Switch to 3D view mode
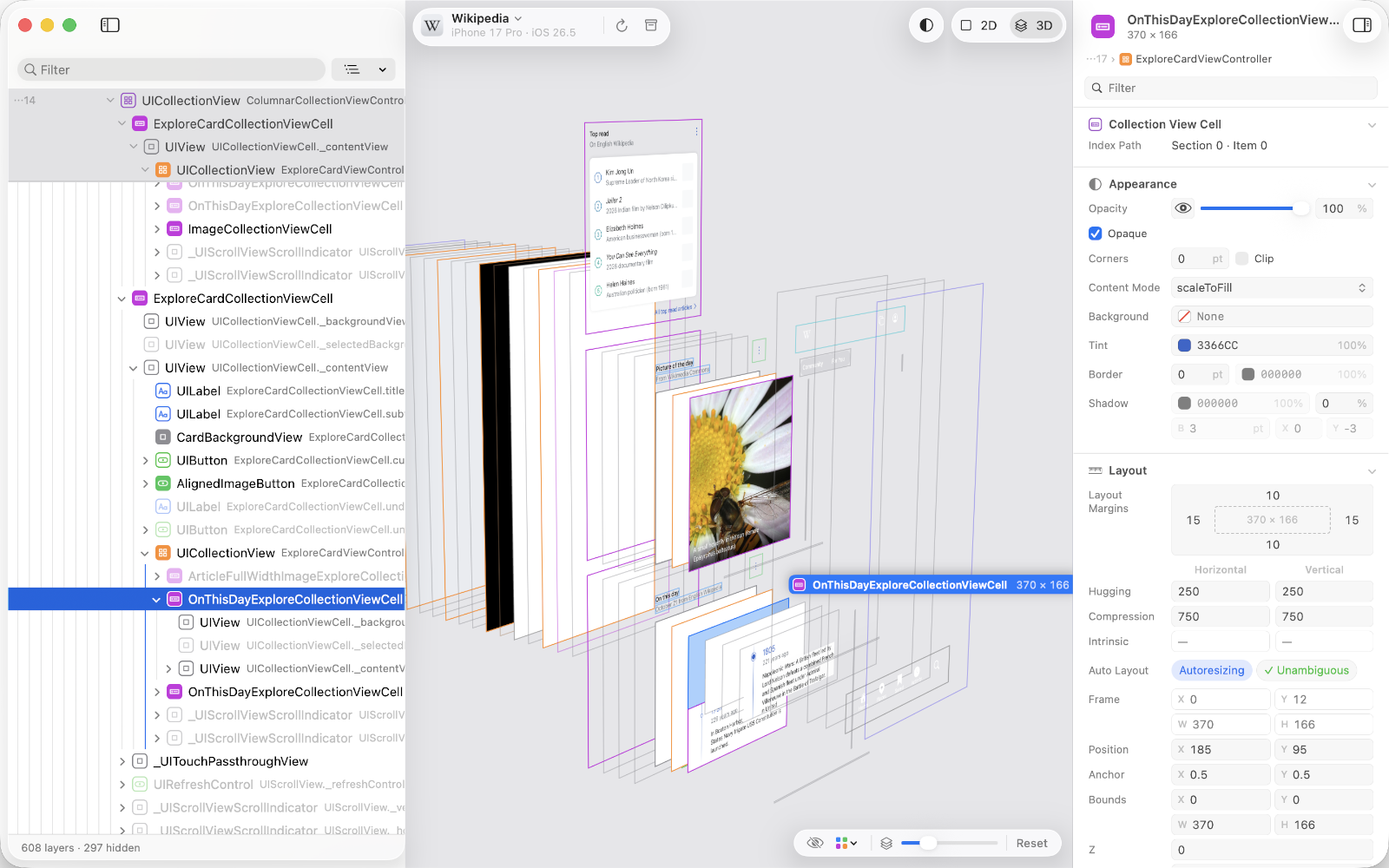Viewport: 1389px width, 868px height. pos(1035,25)
